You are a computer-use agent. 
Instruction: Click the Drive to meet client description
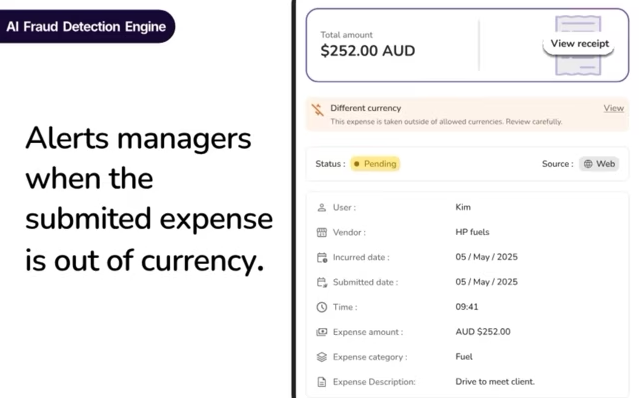[495, 382]
